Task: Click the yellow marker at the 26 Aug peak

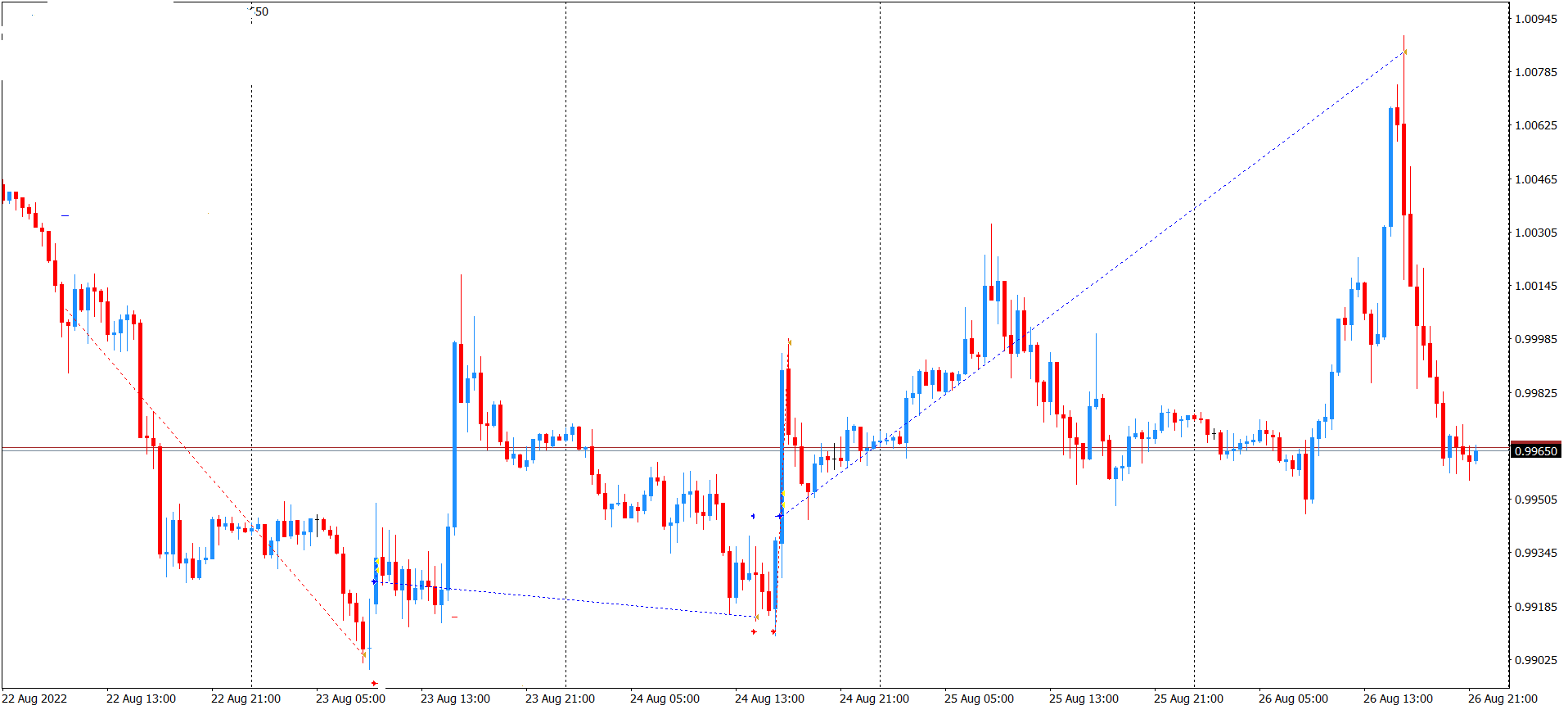Action: click(1405, 52)
